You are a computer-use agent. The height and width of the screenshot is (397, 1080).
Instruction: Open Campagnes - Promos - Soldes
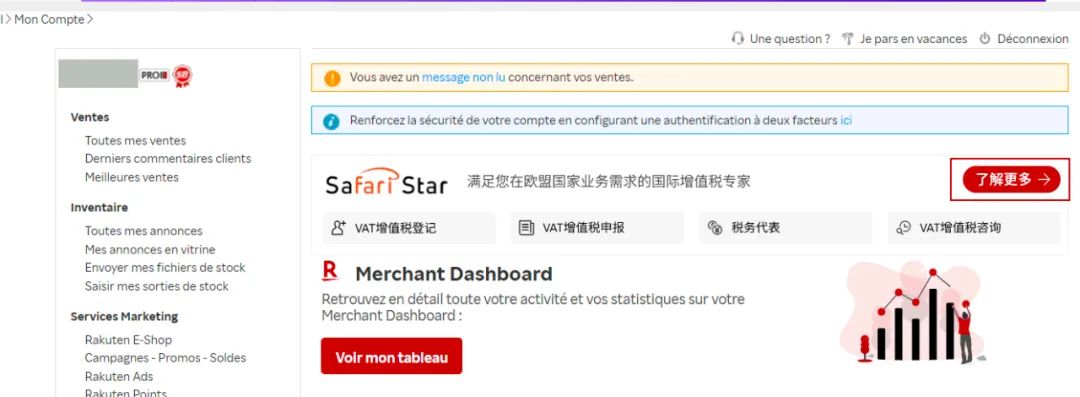coord(165,358)
